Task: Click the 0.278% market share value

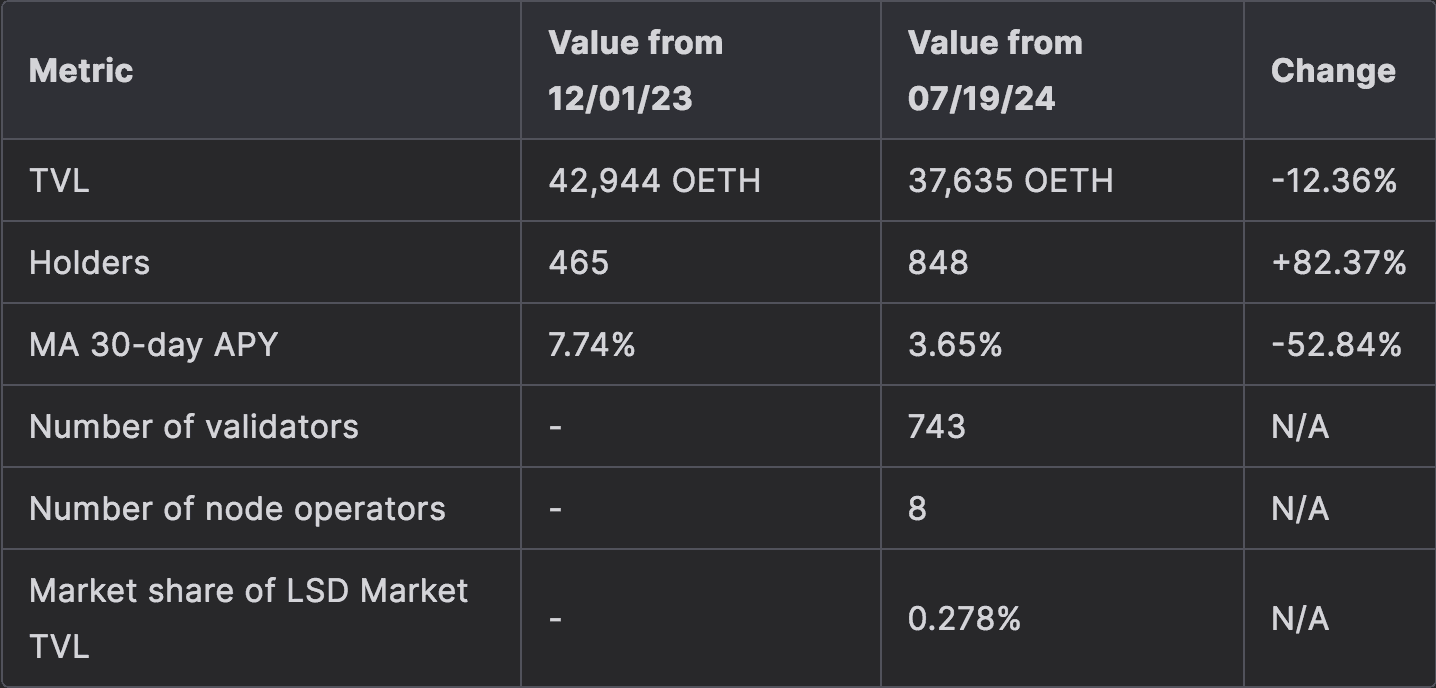Action: tap(964, 619)
